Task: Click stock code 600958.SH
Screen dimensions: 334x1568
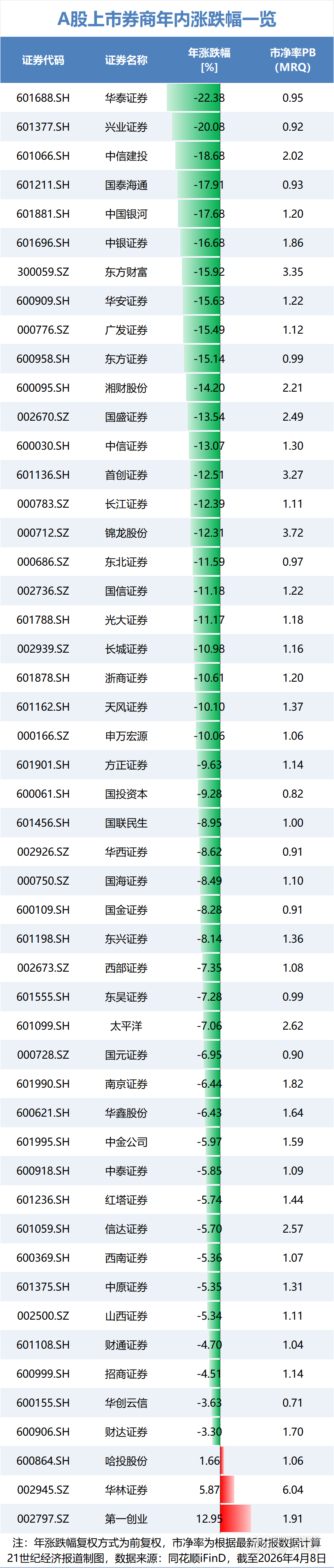Action: pos(43,359)
